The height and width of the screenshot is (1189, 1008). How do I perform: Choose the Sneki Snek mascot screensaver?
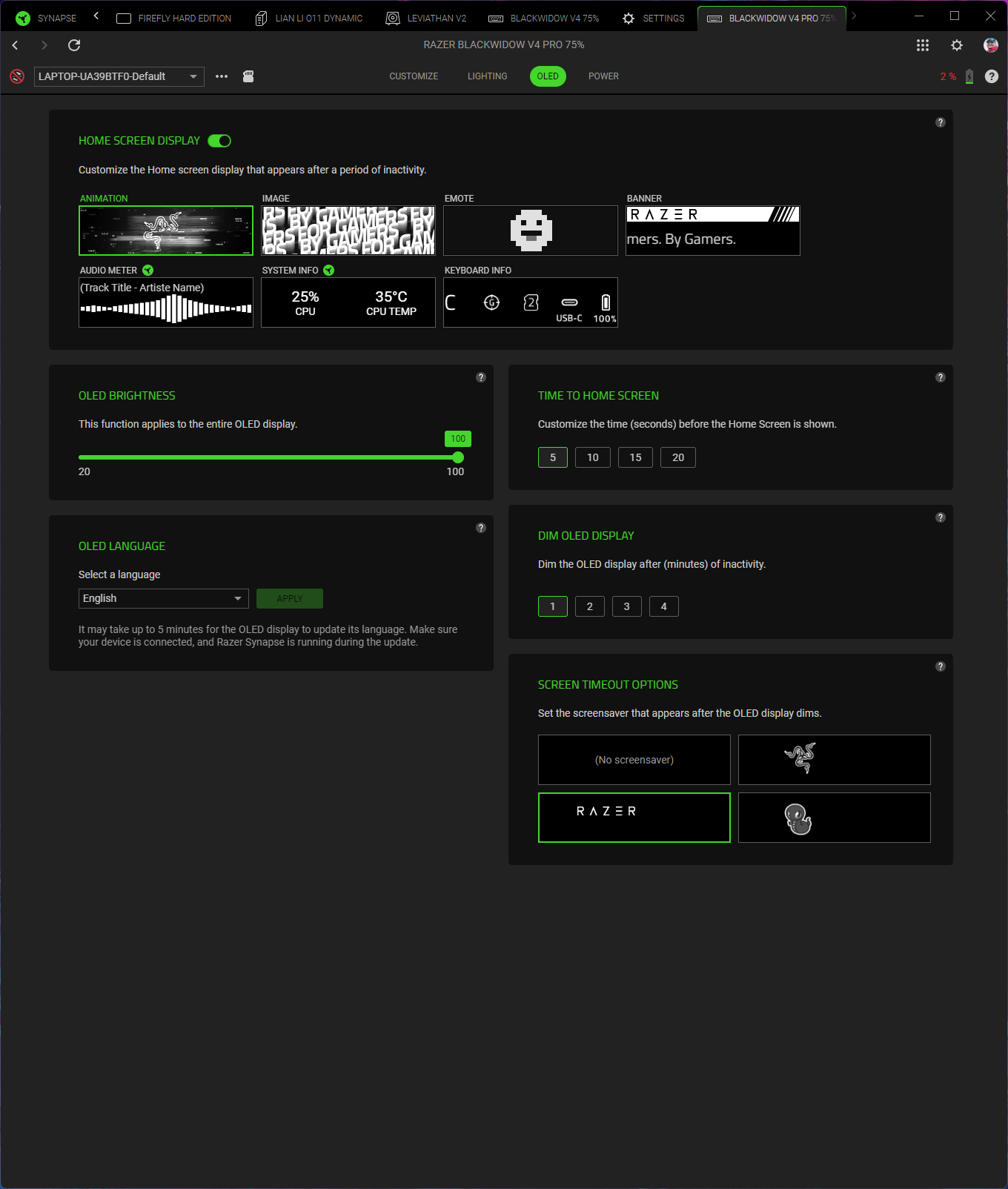pos(835,818)
